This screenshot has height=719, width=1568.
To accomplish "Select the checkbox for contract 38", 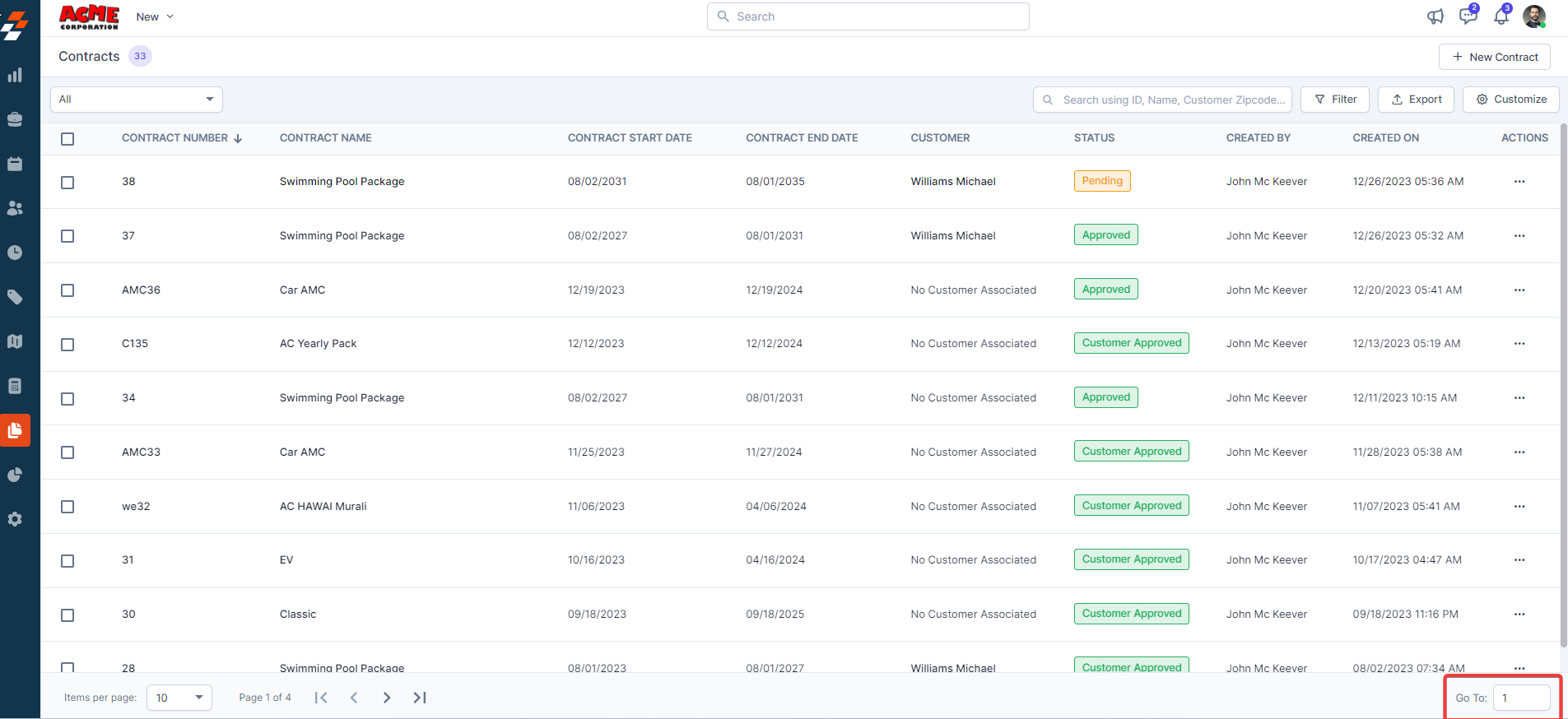I will [67, 183].
